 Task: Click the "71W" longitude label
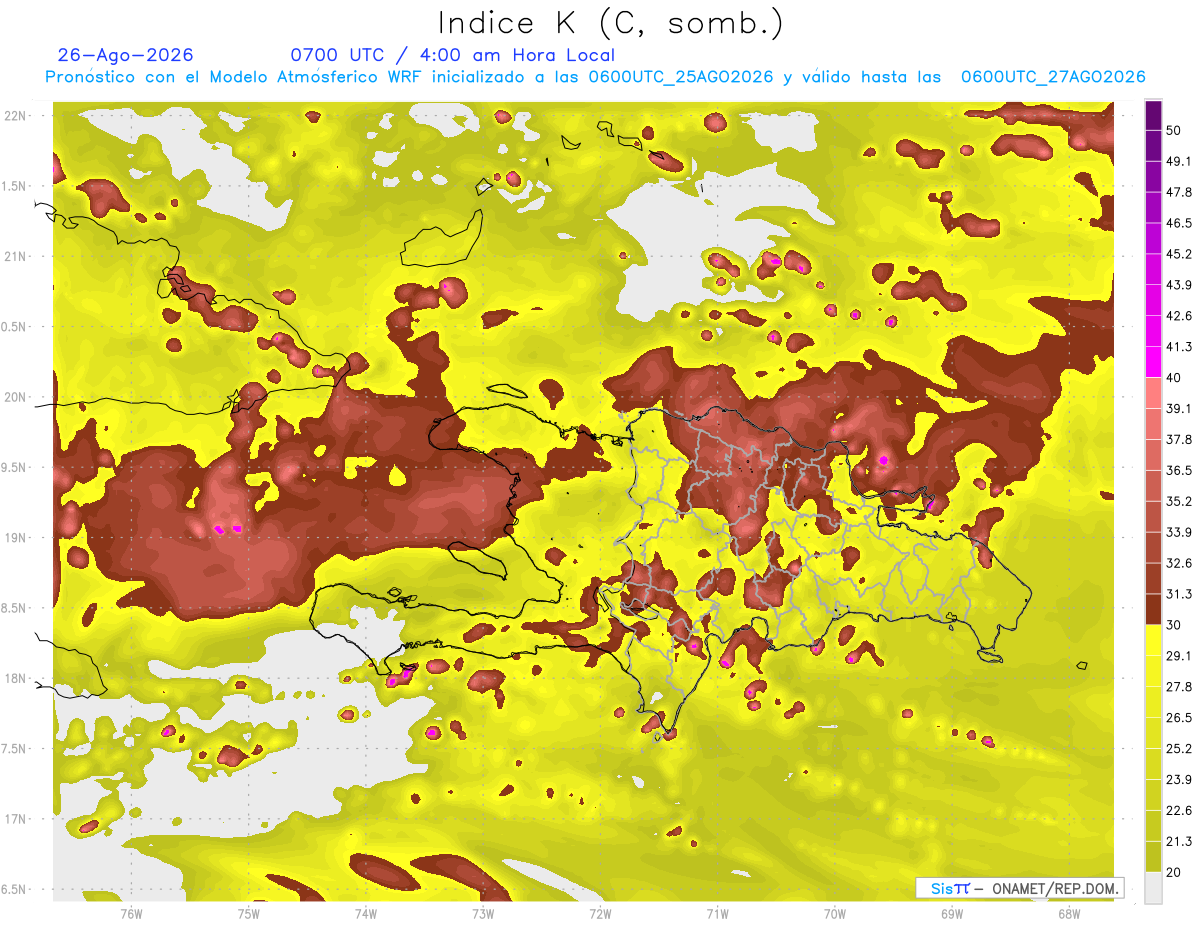pyautogui.click(x=716, y=913)
